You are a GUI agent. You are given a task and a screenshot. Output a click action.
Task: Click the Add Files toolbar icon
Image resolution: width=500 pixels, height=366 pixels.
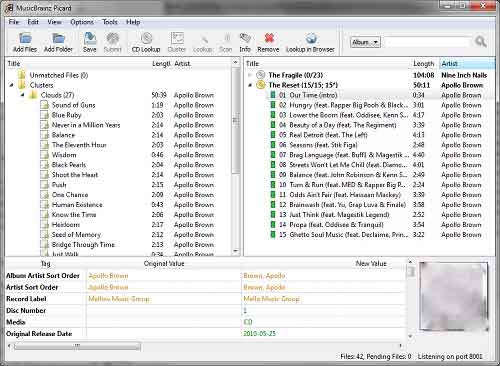[x=25, y=38]
